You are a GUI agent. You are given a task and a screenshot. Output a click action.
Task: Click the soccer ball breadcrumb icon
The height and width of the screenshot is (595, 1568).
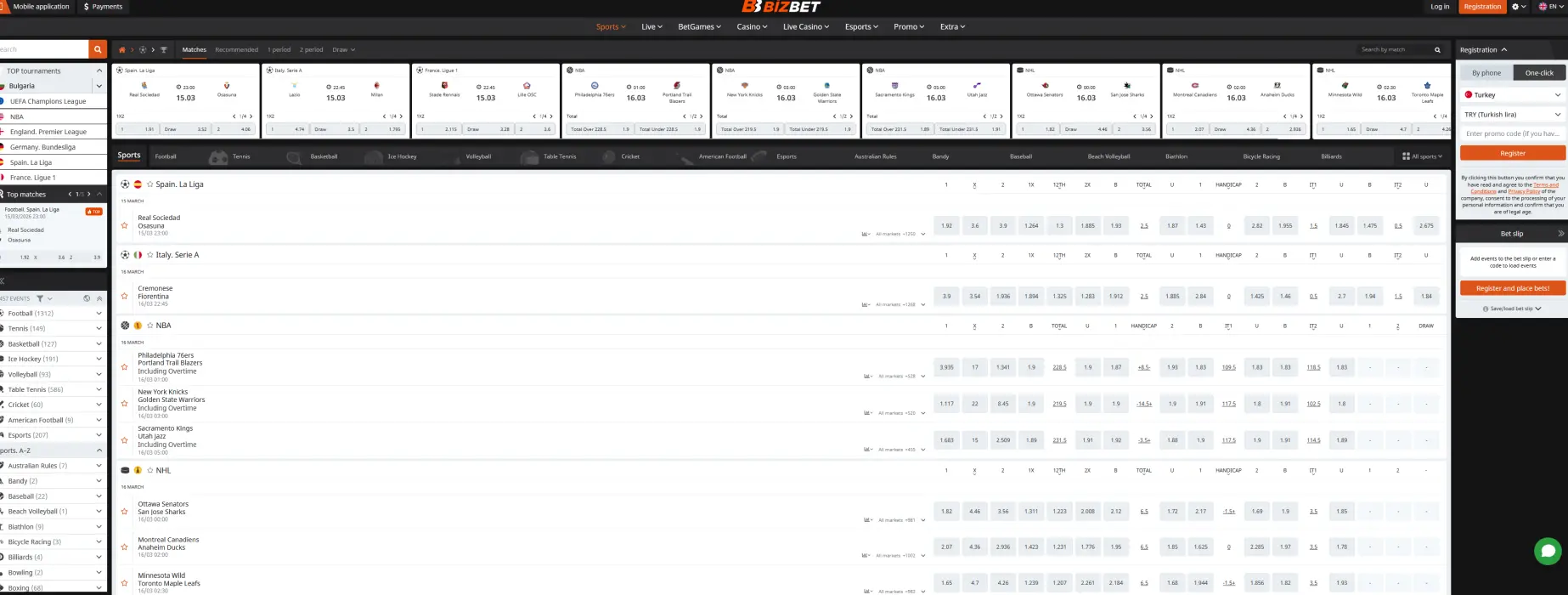click(x=143, y=49)
